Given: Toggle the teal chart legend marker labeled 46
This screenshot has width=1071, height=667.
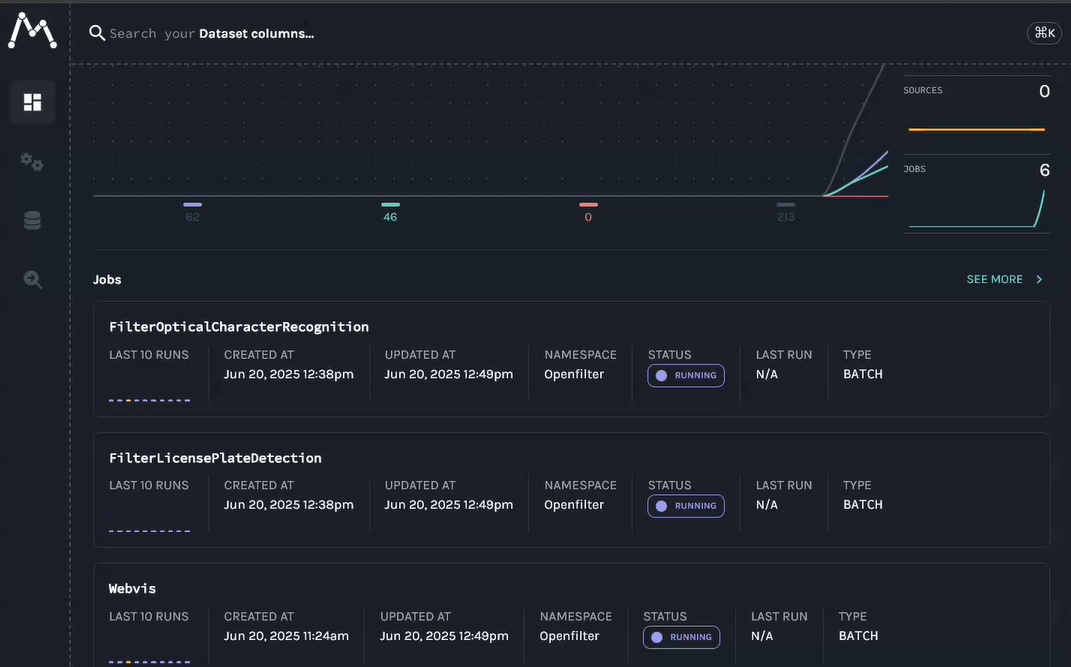Looking at the screenshot, I should 390,205.
